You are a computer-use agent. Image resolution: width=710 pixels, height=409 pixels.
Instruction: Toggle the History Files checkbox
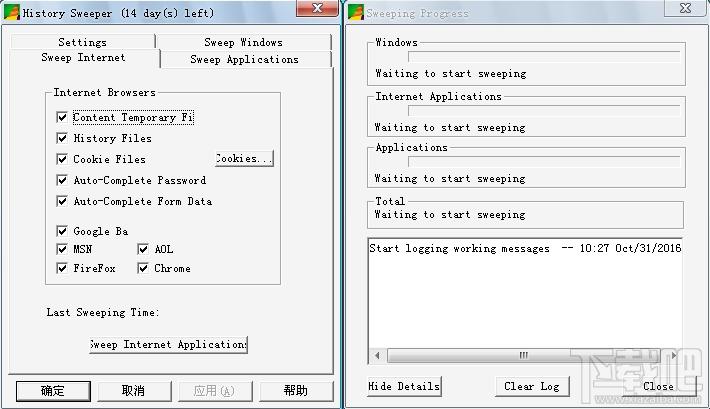[62, 138]
